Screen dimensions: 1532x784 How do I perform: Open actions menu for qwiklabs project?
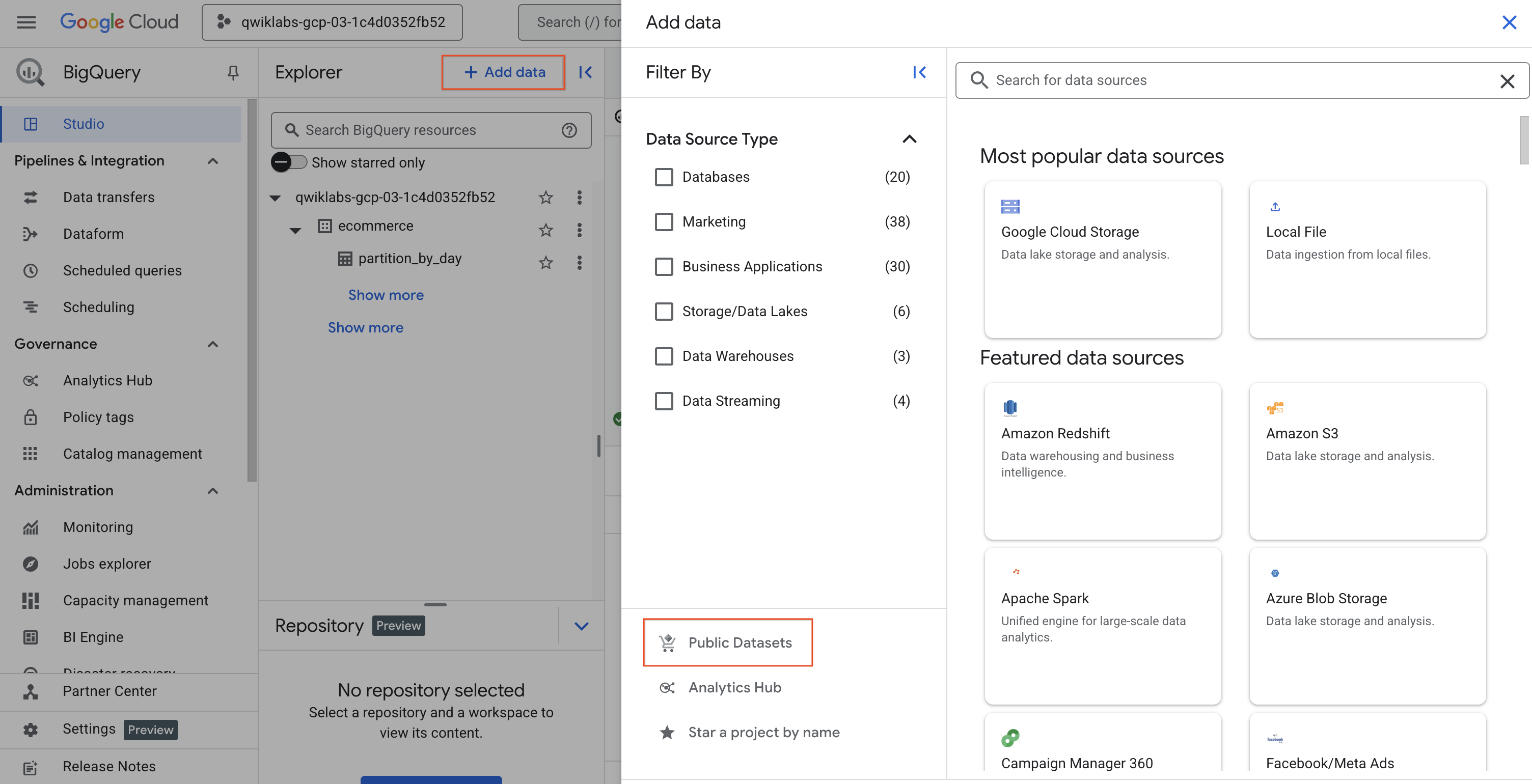pos(579,198)
